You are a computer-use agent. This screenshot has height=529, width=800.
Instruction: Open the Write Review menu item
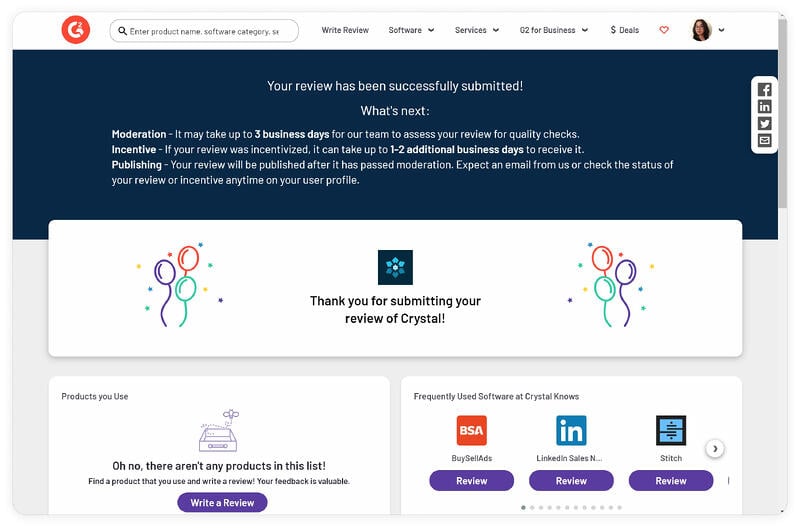[345, 30]
